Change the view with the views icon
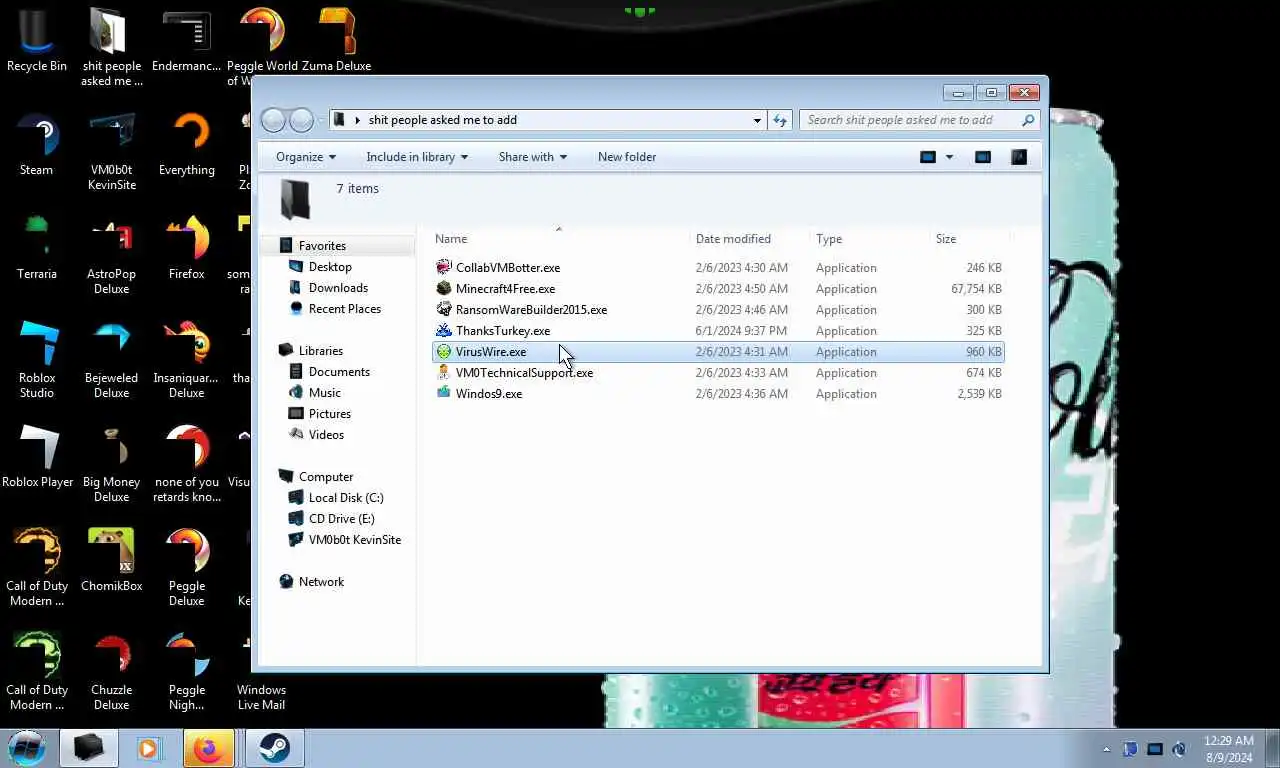 point(928,157)
